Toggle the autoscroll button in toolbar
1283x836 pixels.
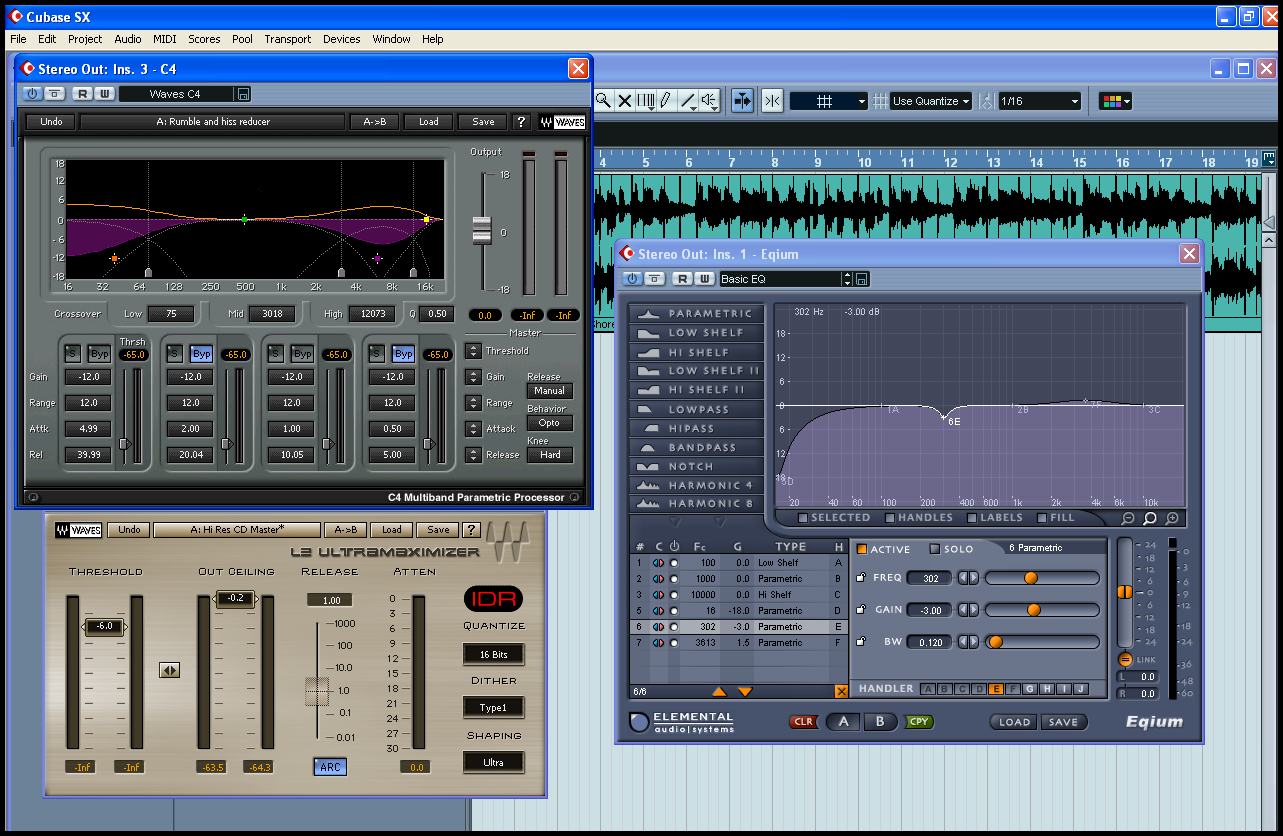(x=742, y=101)
